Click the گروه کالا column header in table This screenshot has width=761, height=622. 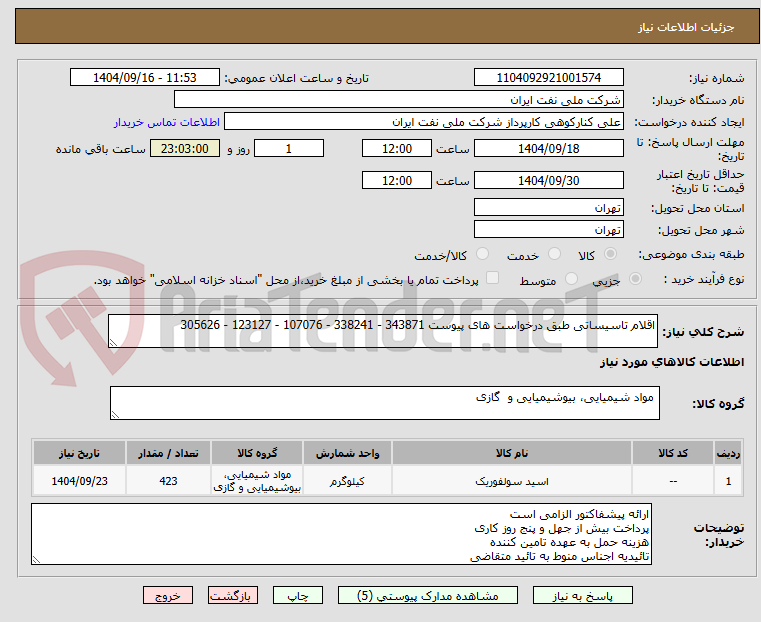[x=257, y=453]
